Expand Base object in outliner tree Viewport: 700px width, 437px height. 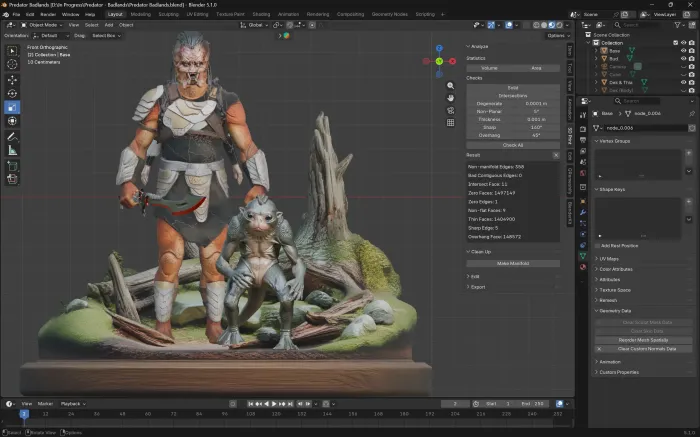596,51
